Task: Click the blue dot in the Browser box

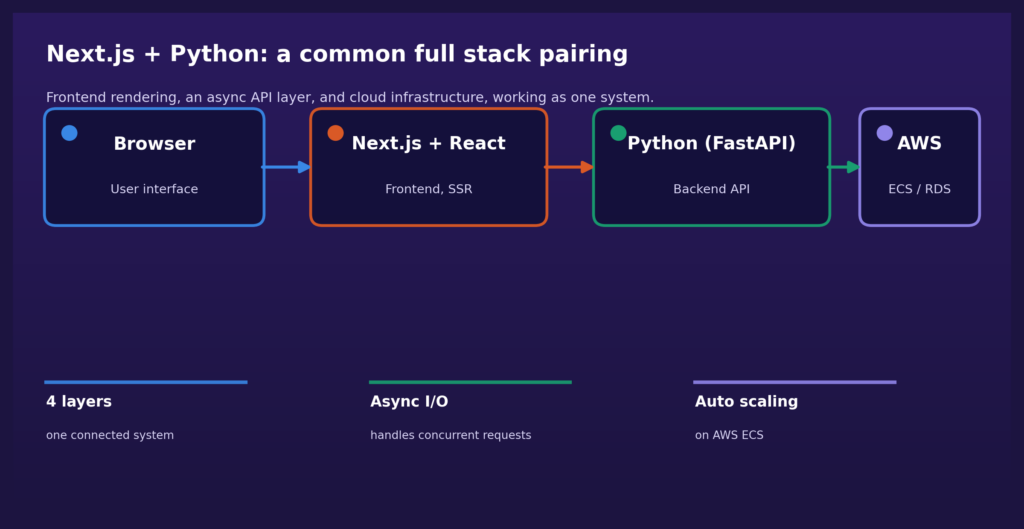Action: pyautogui.click(x=69, y=133)
